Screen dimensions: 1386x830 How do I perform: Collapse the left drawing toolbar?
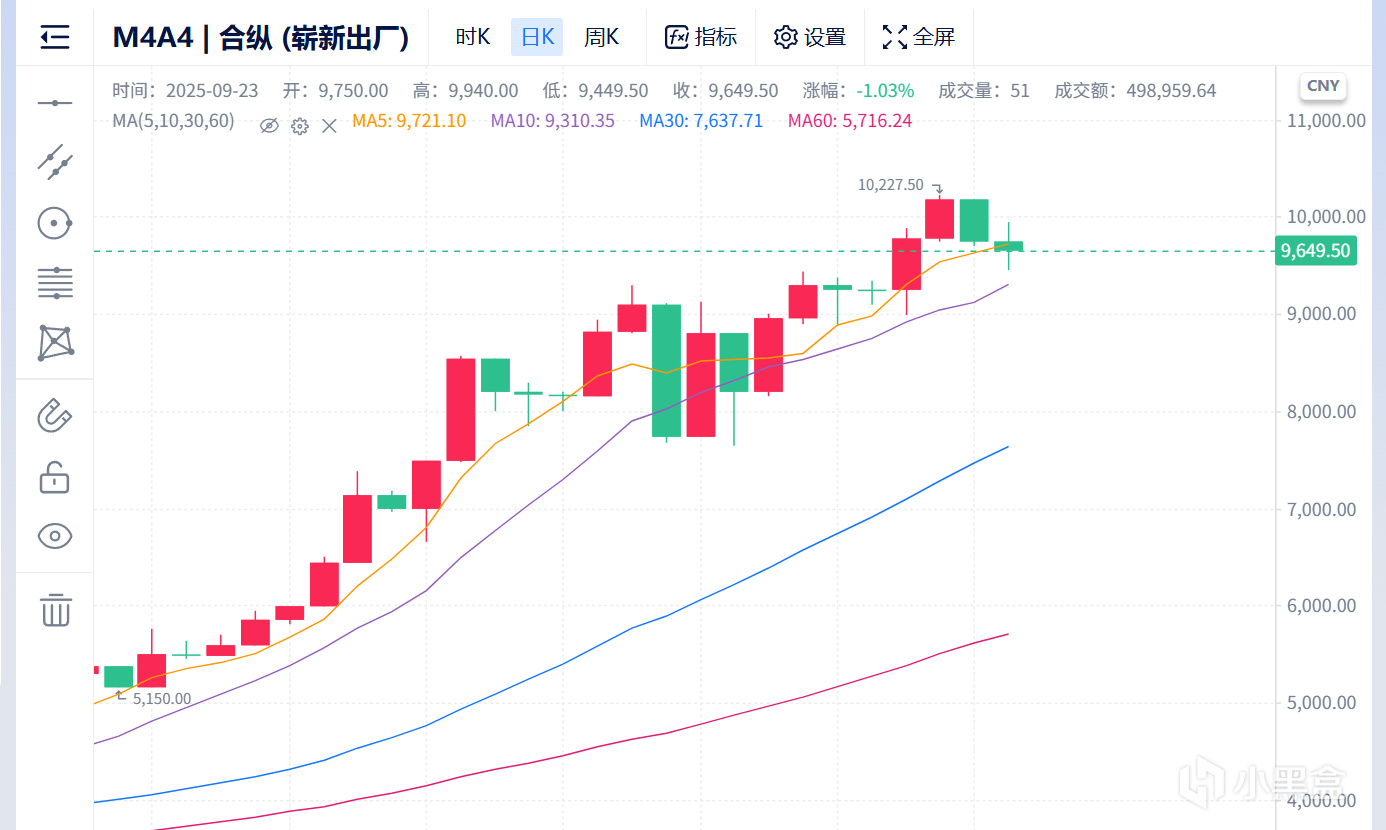pyautogui.click(x=55, y=38)
